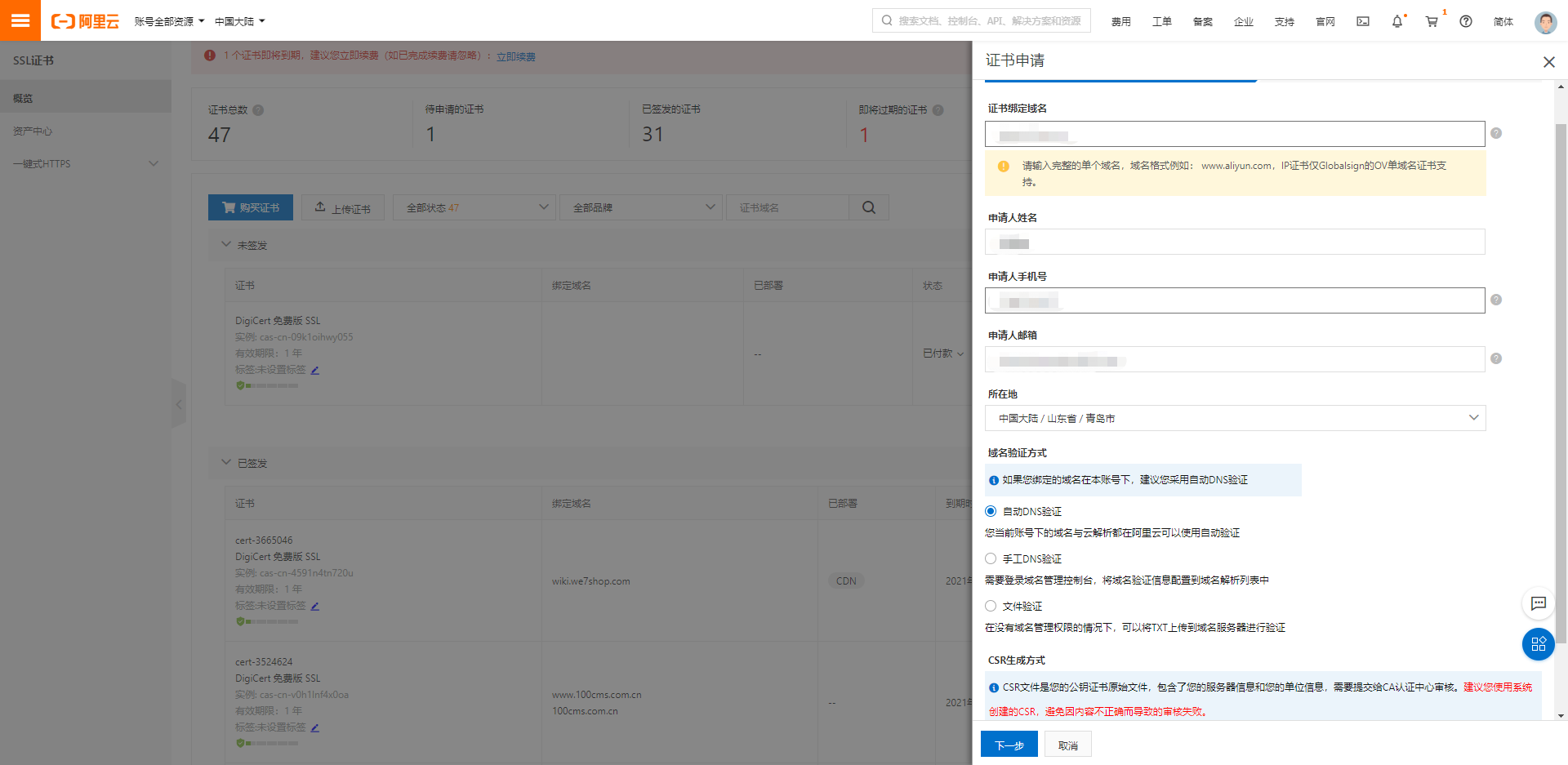Edit the tag of cert-3665046

click(x=315, y=606)
